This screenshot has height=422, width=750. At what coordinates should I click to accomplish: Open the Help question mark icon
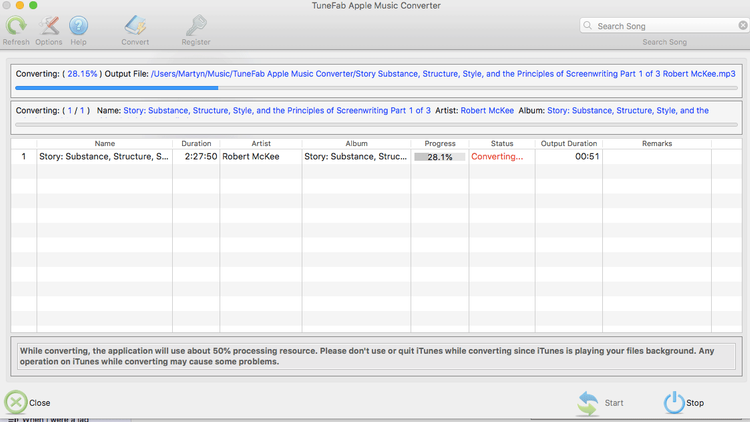(78, 25)
